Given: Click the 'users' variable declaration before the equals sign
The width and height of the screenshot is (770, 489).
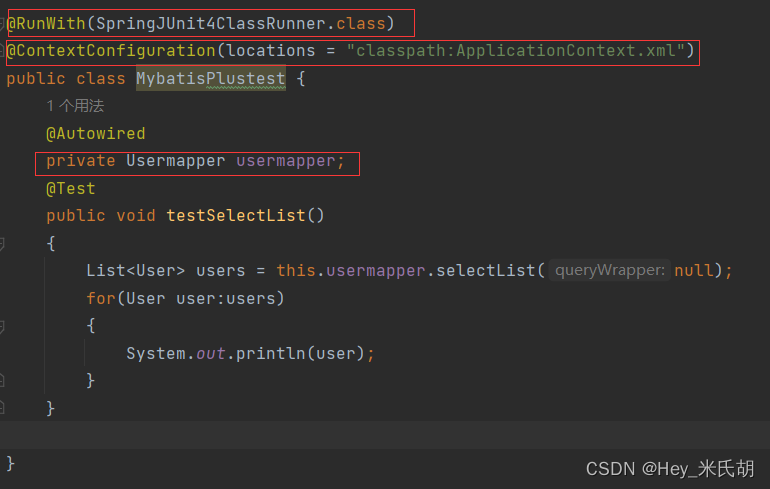Looking at the screenshot, I should click(x=220, y=271).
